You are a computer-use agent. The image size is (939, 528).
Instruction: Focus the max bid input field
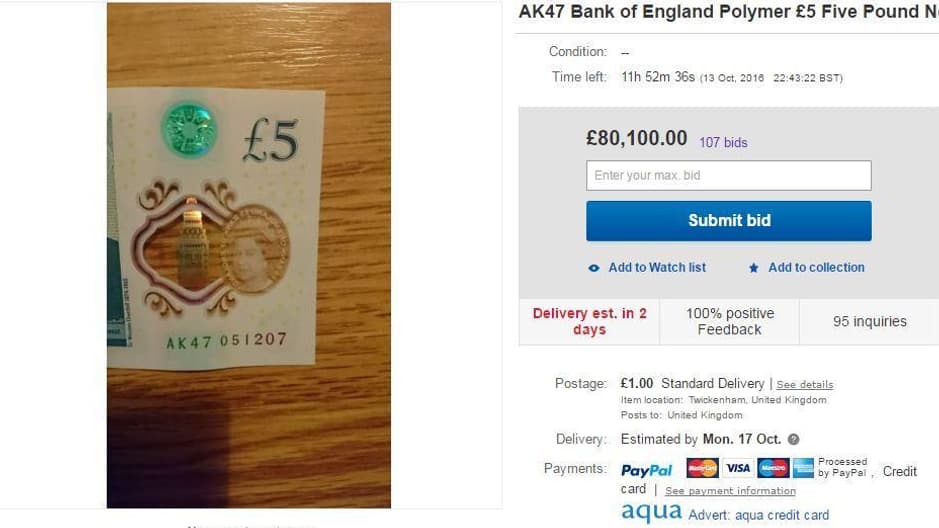[x=728, y=176]
